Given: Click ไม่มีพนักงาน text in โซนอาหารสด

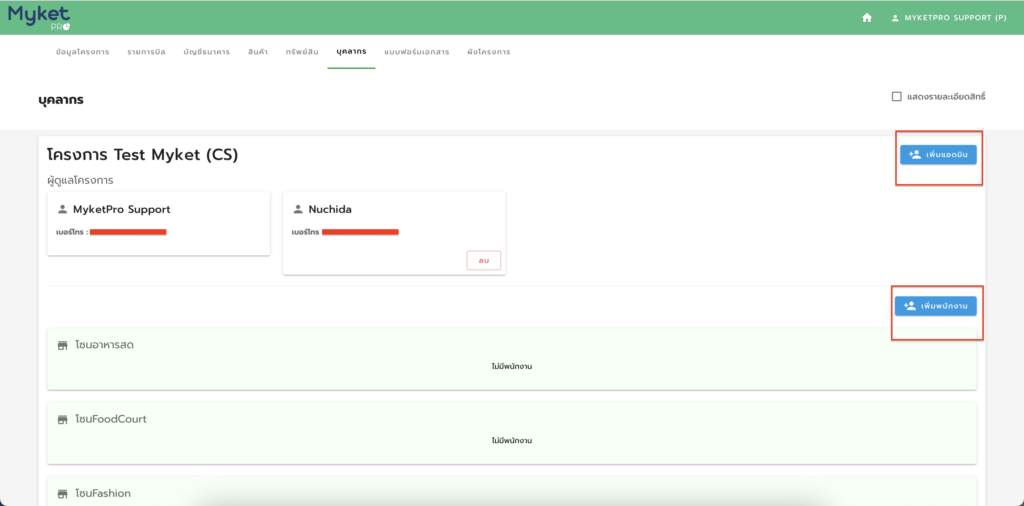Looking at the screenshot, I should tap(512, 366).
